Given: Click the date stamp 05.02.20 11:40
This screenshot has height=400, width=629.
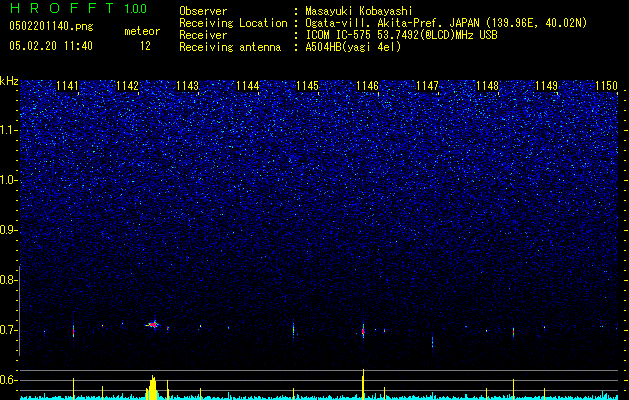Looking at the screenshot, I should pos(51,46).
